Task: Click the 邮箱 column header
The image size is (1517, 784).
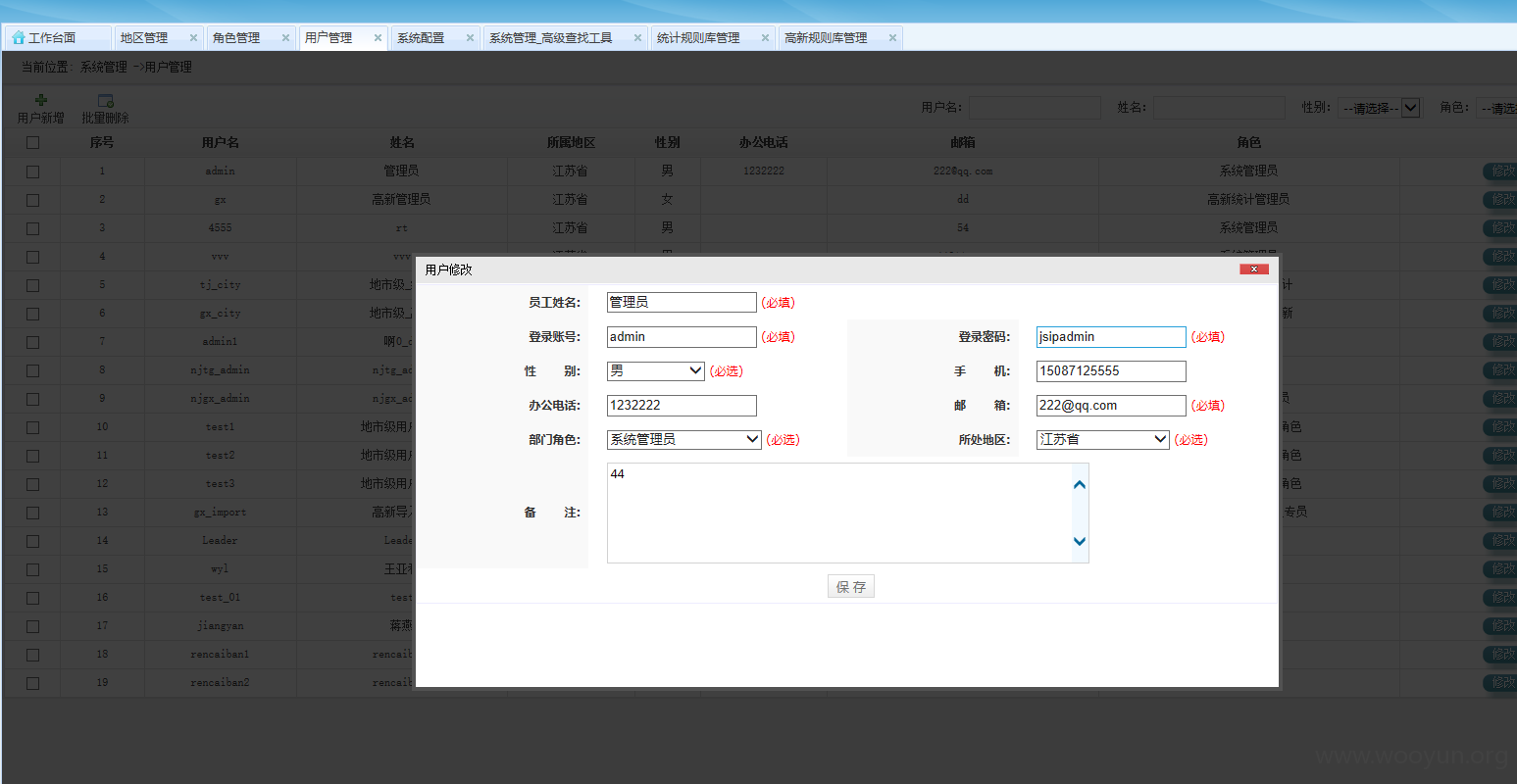Action: click(962, 143)
